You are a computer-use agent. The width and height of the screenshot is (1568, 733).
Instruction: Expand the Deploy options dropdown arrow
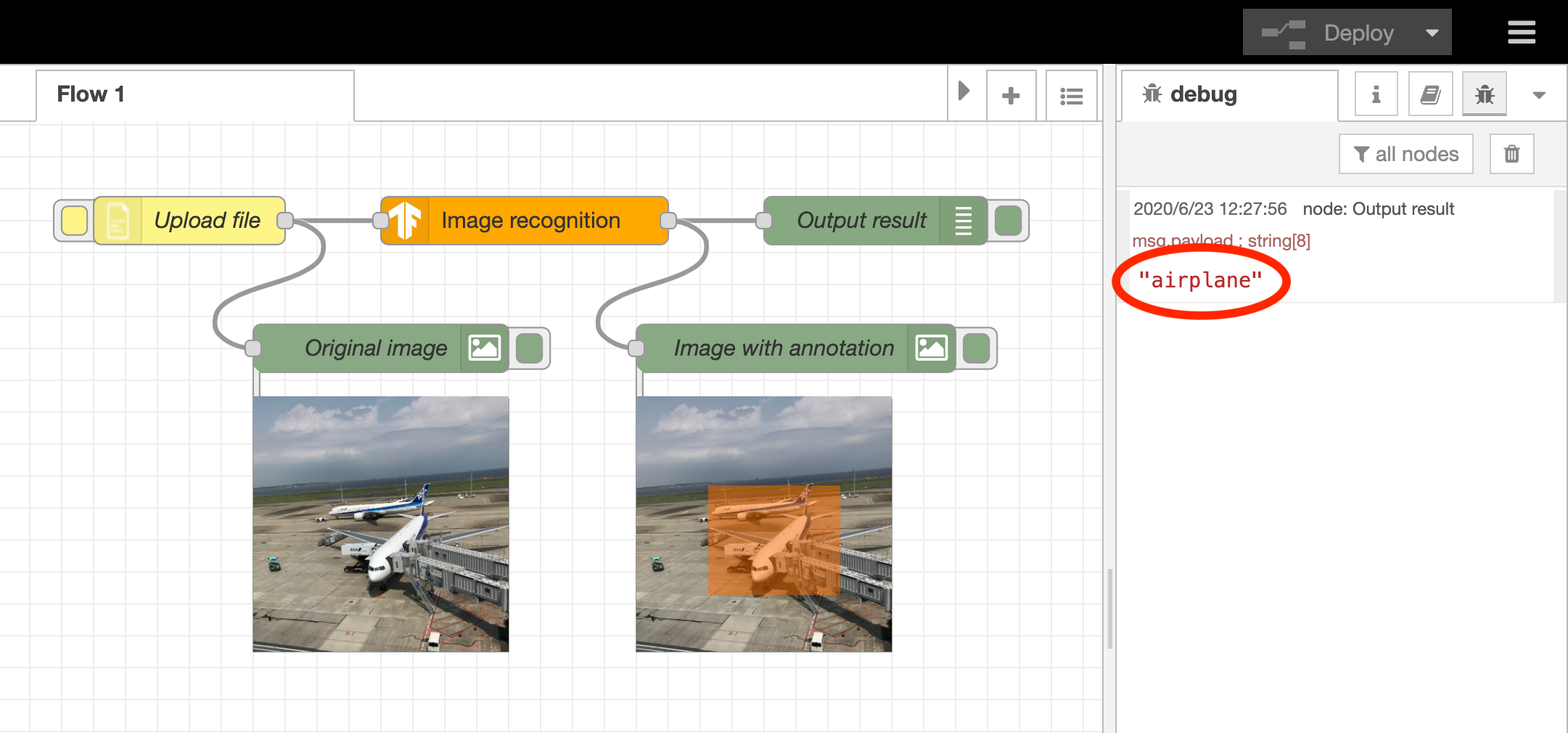coord(1432,33)
